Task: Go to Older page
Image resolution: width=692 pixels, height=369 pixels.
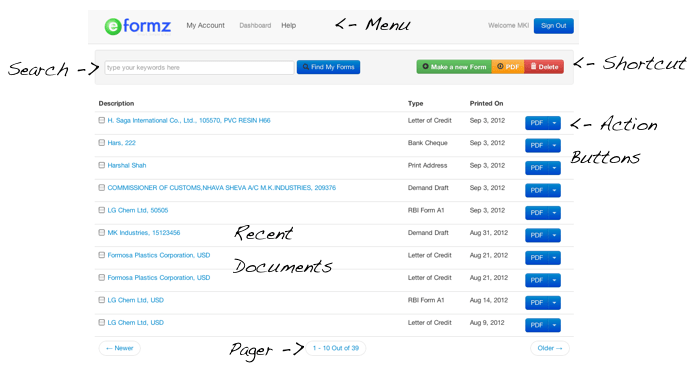Action: pos(550,348)
